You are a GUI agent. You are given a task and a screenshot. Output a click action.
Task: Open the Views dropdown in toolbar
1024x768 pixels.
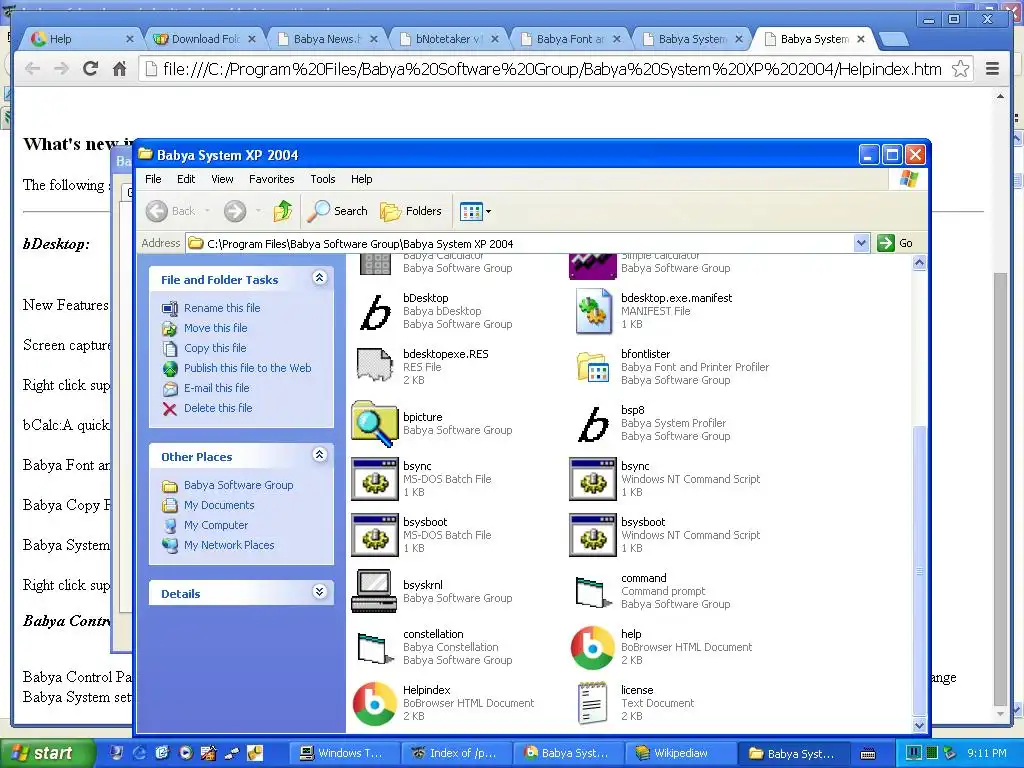point(475,211)
